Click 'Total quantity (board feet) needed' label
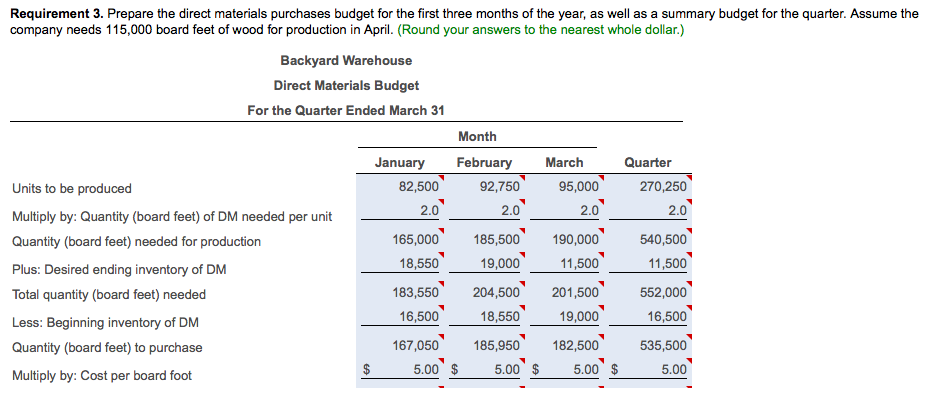This screenshot has height=401, width=933. pyautogui.click(x=109, y=295)
